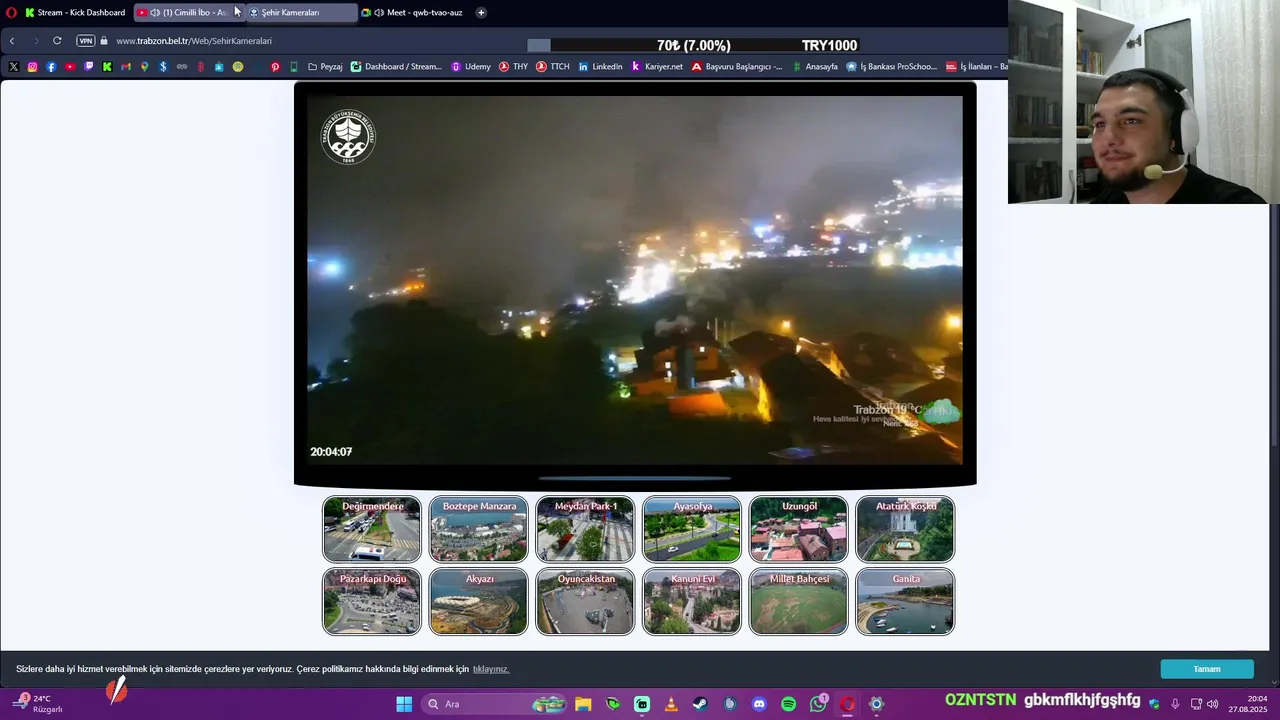Image resolution: width=1280 pixels, height=720 pixels.
Task: Select the Boztepe Manzara camera thumbnail
Action: click(x=478, y=529)
